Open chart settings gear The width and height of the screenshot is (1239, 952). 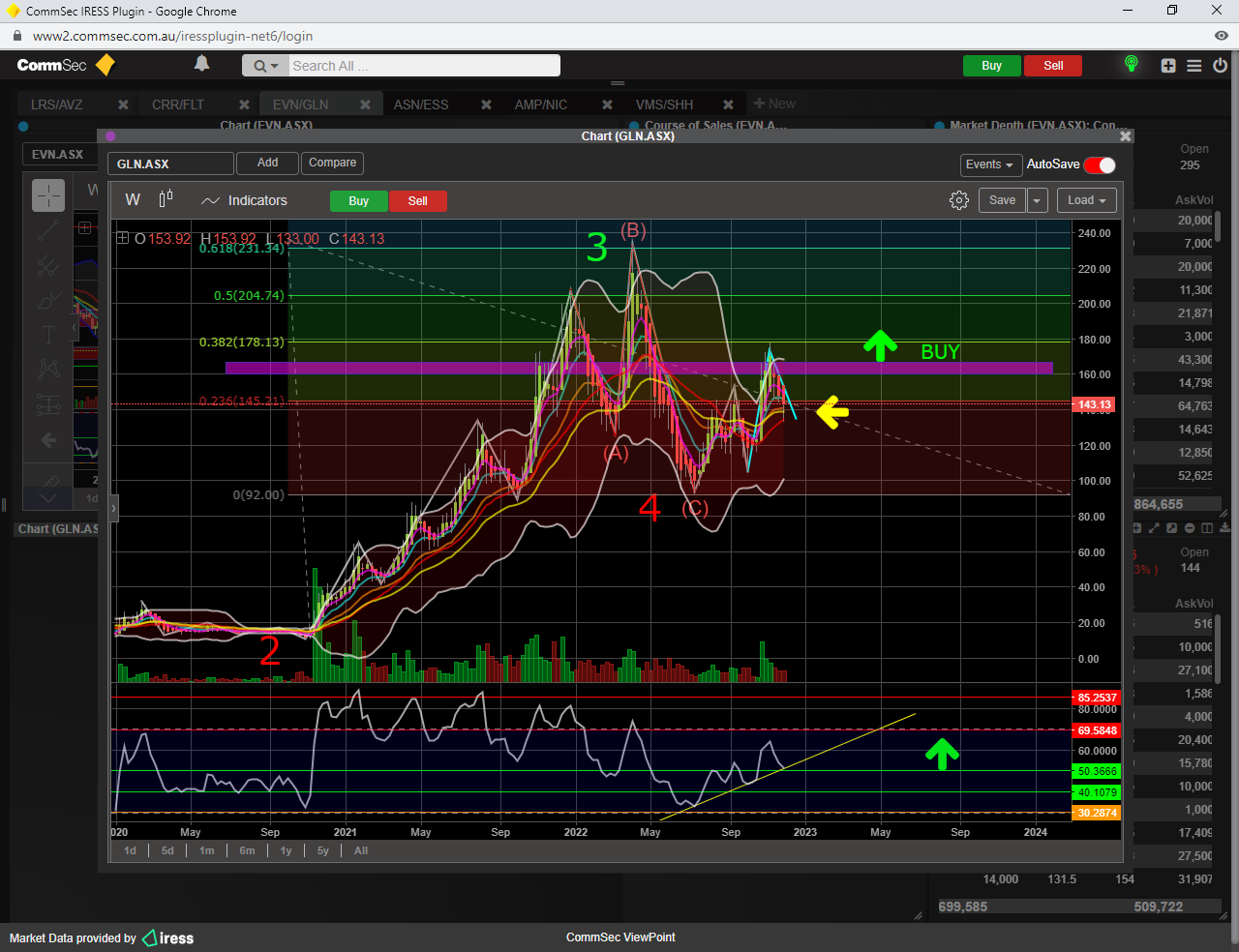tap(958, 200)
